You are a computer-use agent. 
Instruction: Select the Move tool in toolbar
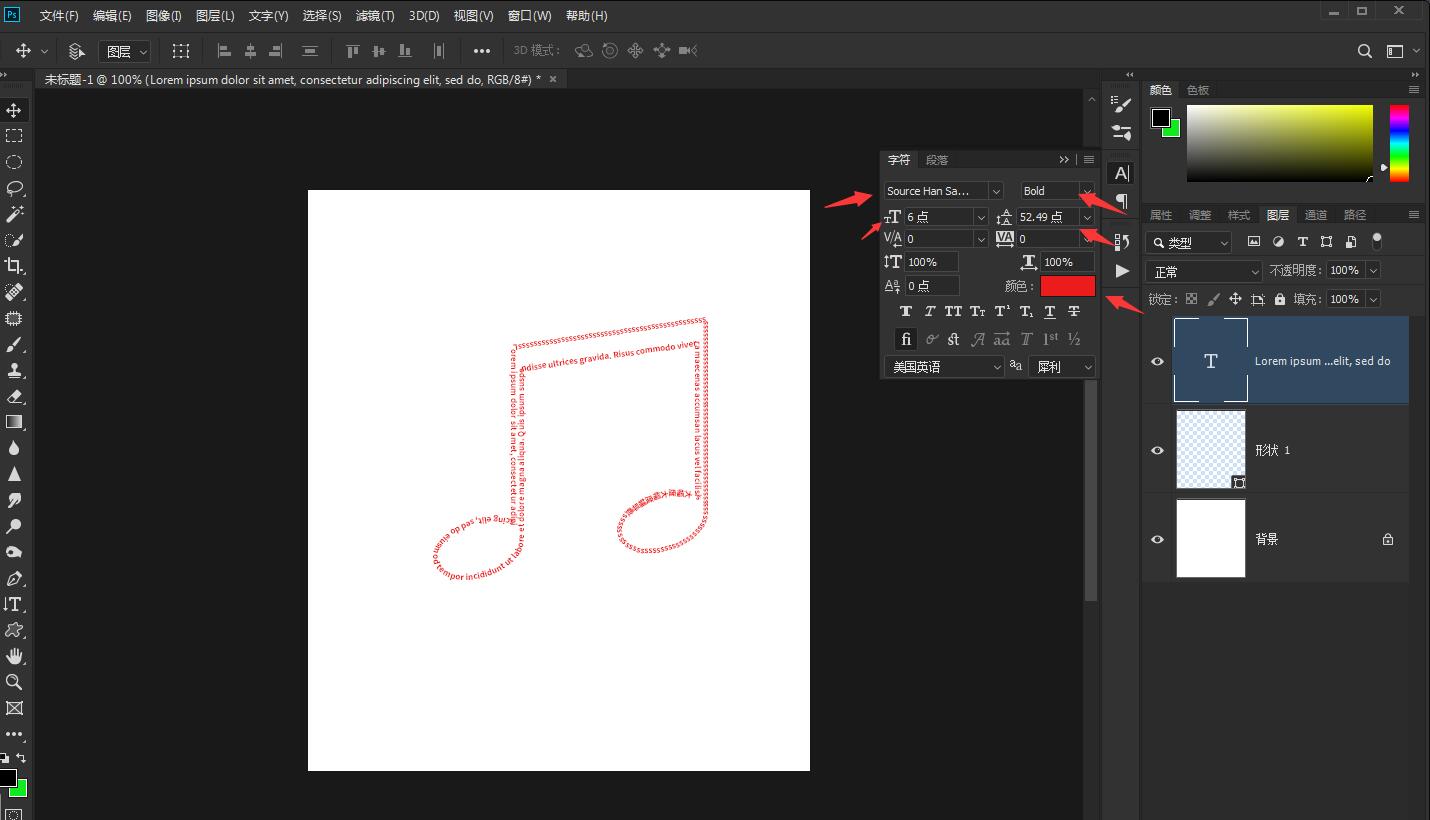click(14, 110)
